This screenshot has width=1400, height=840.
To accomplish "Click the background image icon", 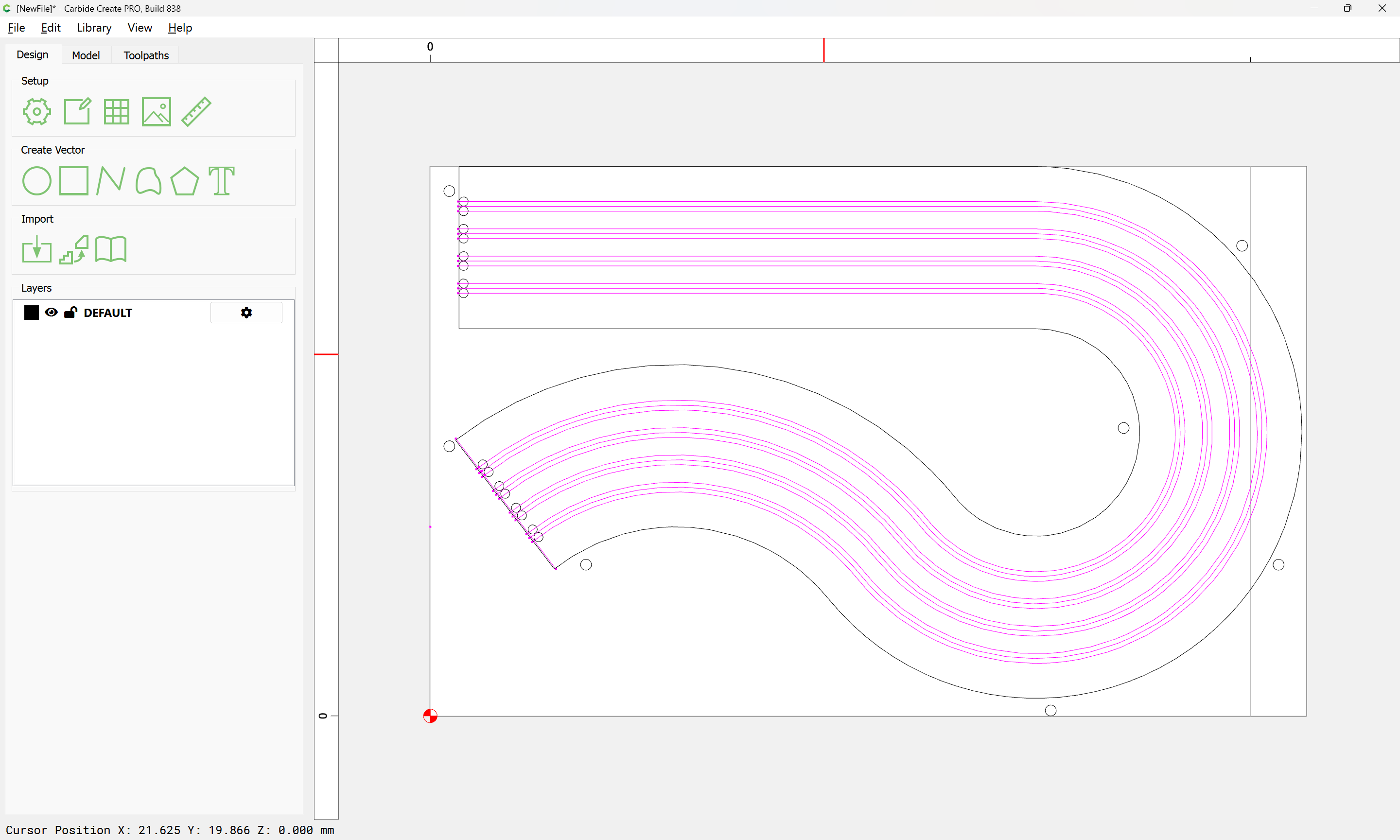I will (x=156, y=111).
